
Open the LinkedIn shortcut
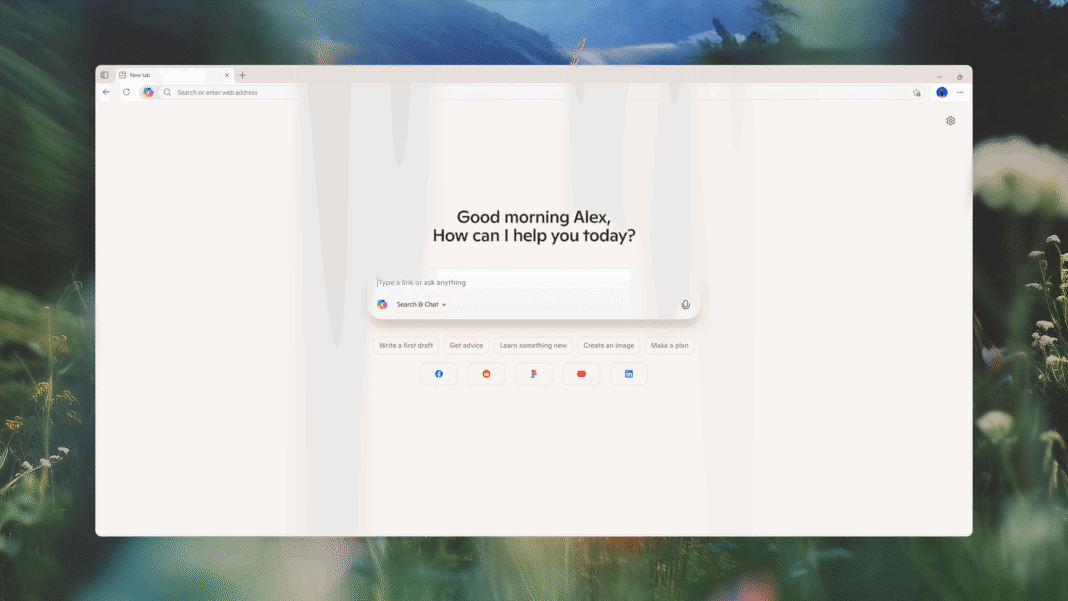click(x=629, y=373)
